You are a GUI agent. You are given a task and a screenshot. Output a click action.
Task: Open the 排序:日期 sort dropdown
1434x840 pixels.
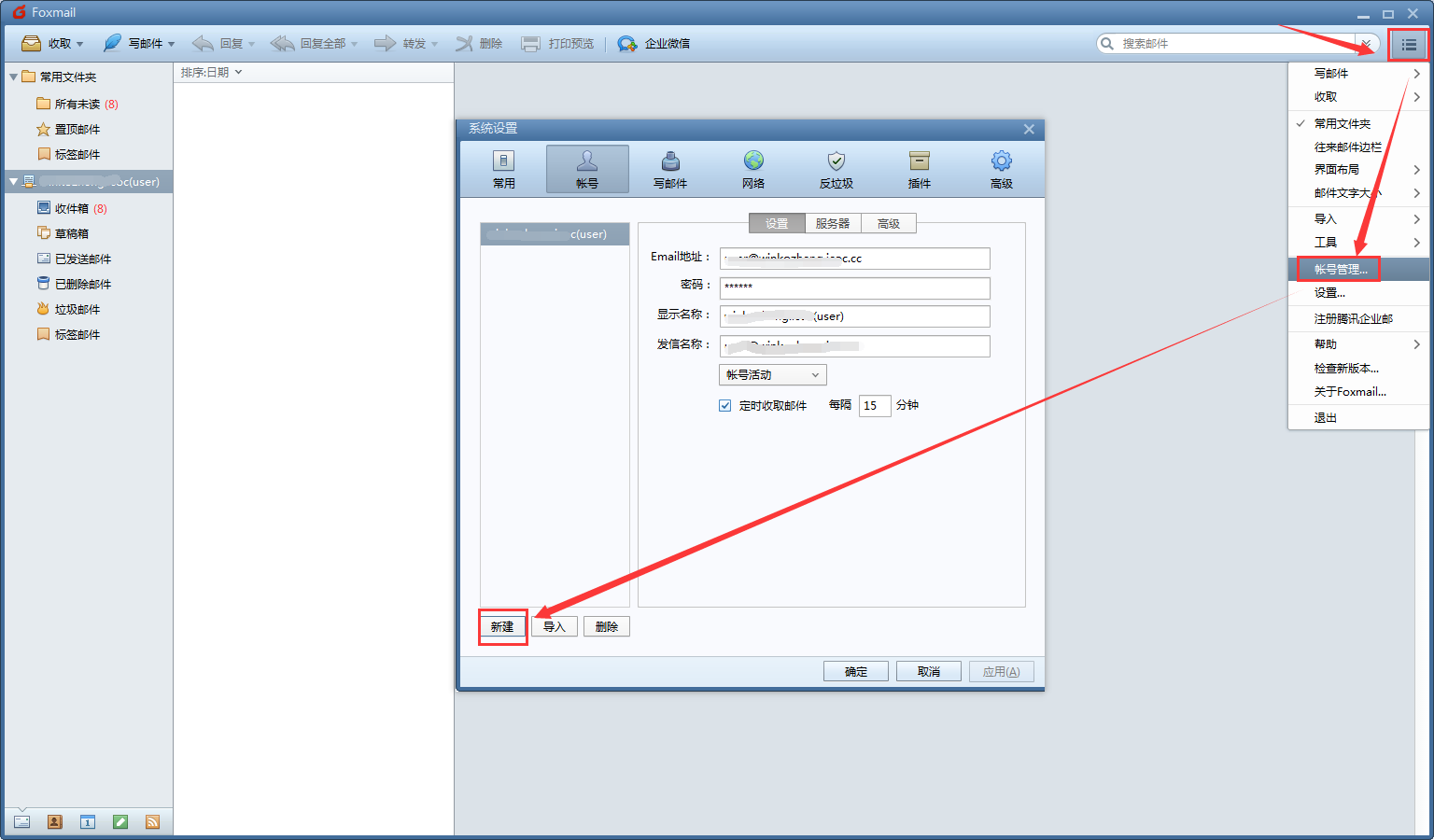211,73
